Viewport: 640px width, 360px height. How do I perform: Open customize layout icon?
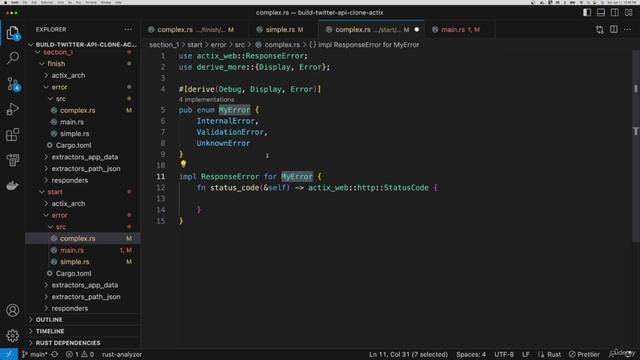pos(629,12)
